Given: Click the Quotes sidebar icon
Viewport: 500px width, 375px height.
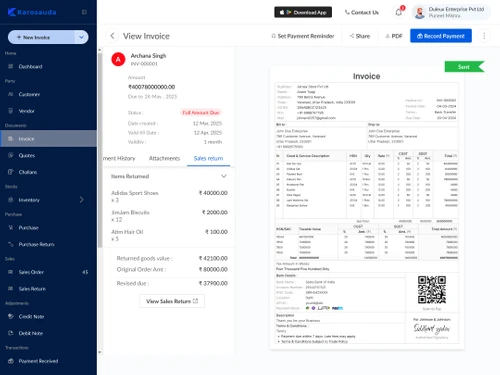Looking at the screenshot, I should pos(11,155).
